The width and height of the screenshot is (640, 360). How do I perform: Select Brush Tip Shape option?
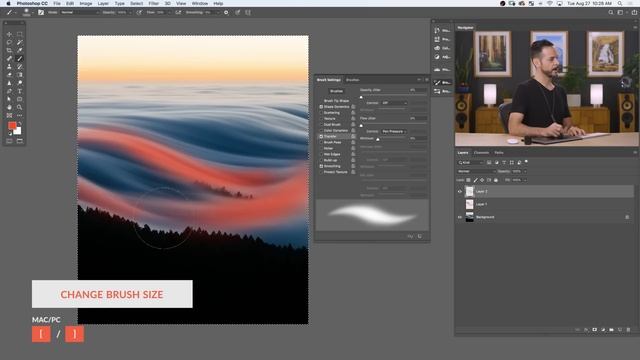coord(336,101)
